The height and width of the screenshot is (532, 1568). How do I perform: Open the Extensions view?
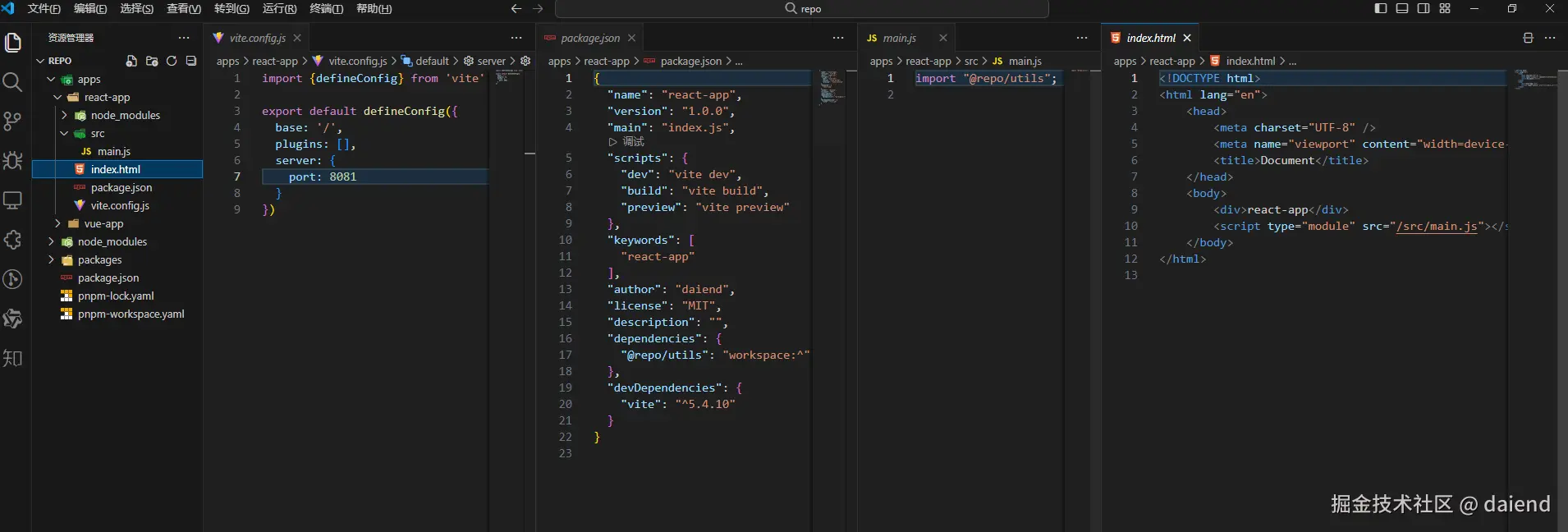[12, 240]
